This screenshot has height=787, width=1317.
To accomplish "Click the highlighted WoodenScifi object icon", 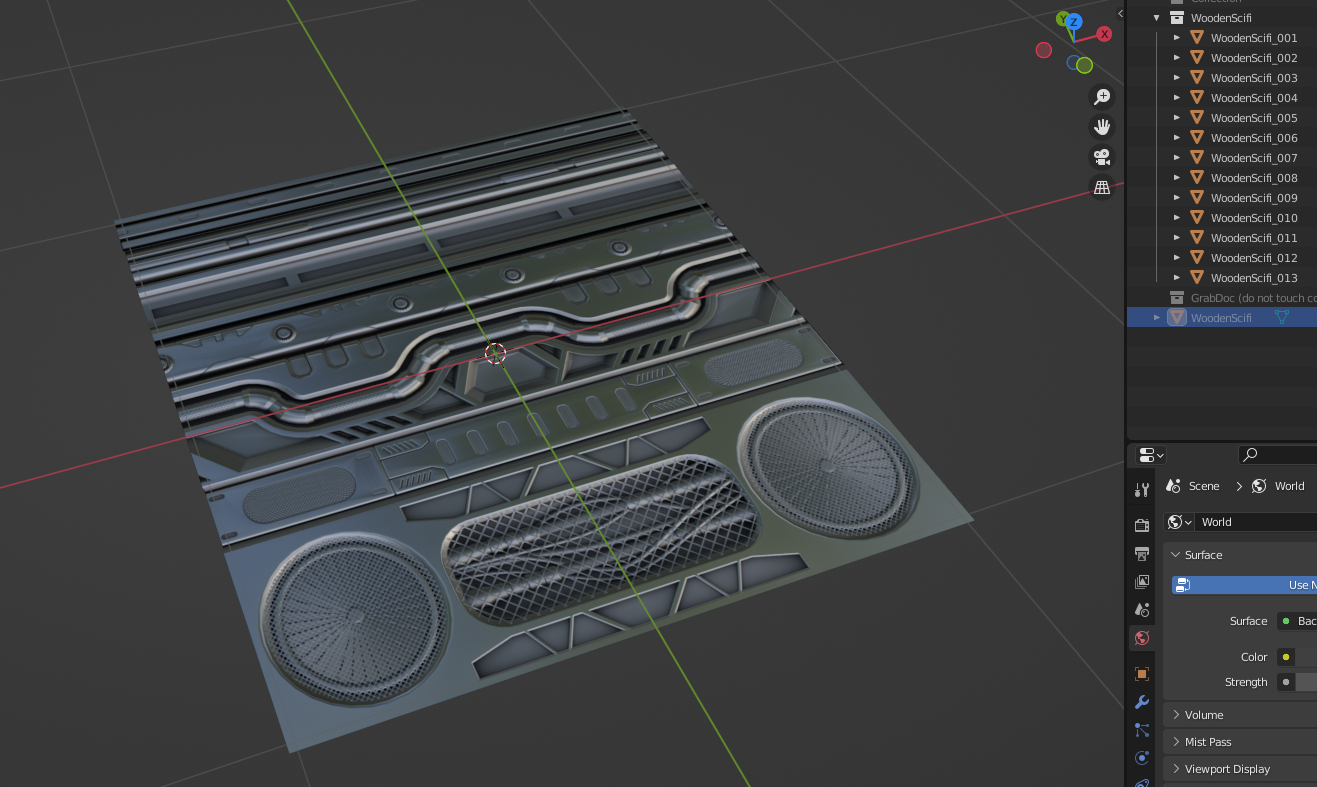I will point(1177,318).
